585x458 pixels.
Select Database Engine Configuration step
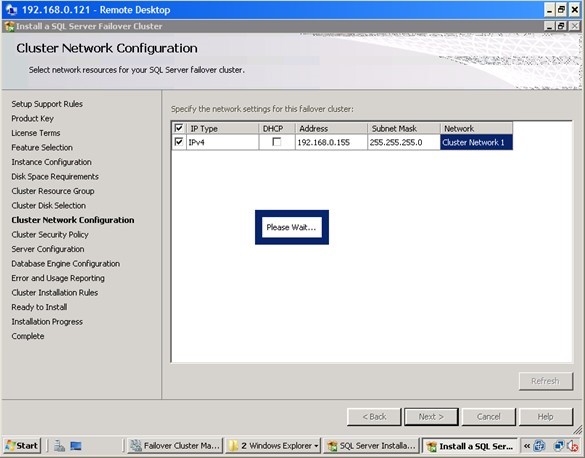pyautogui.click(x=66, y=264)
